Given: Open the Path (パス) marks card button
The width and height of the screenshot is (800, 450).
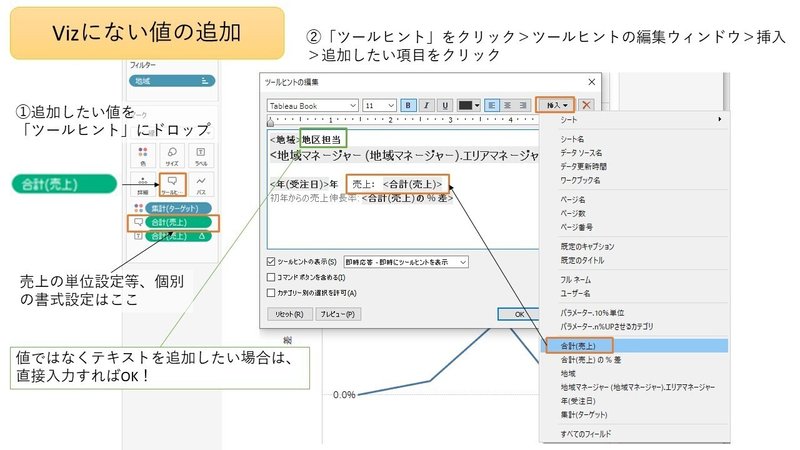Looking at the screenshot, I should tap(201, 185).
